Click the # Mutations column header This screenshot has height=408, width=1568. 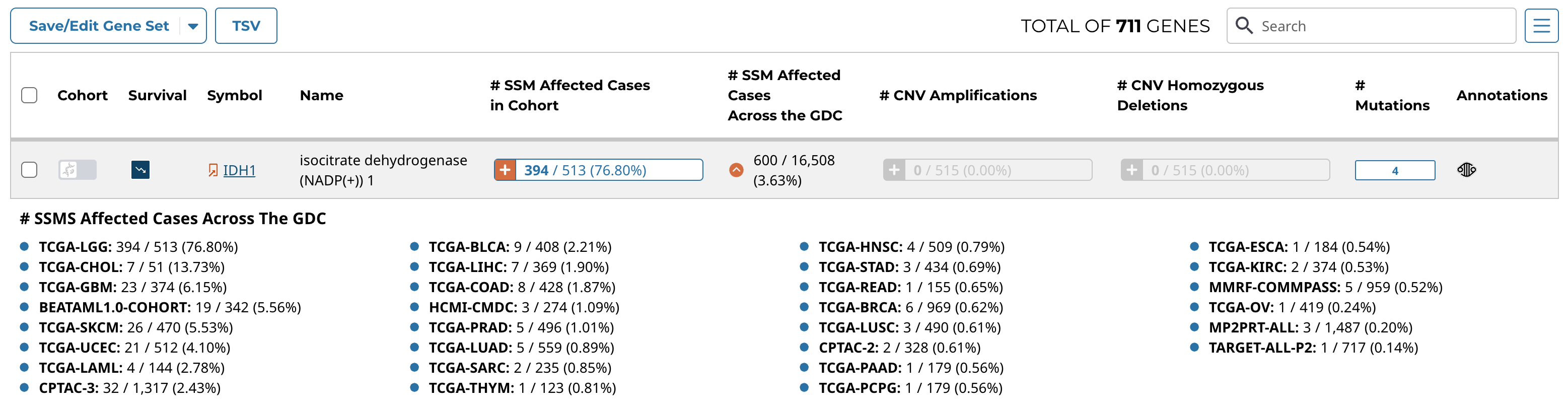1391,96
